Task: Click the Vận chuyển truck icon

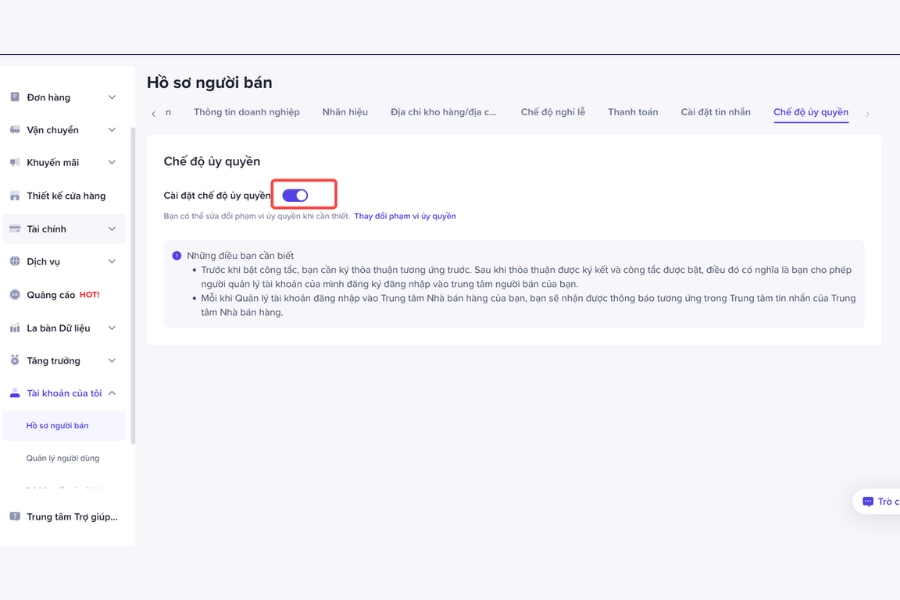Action: [x=15, y=130]
